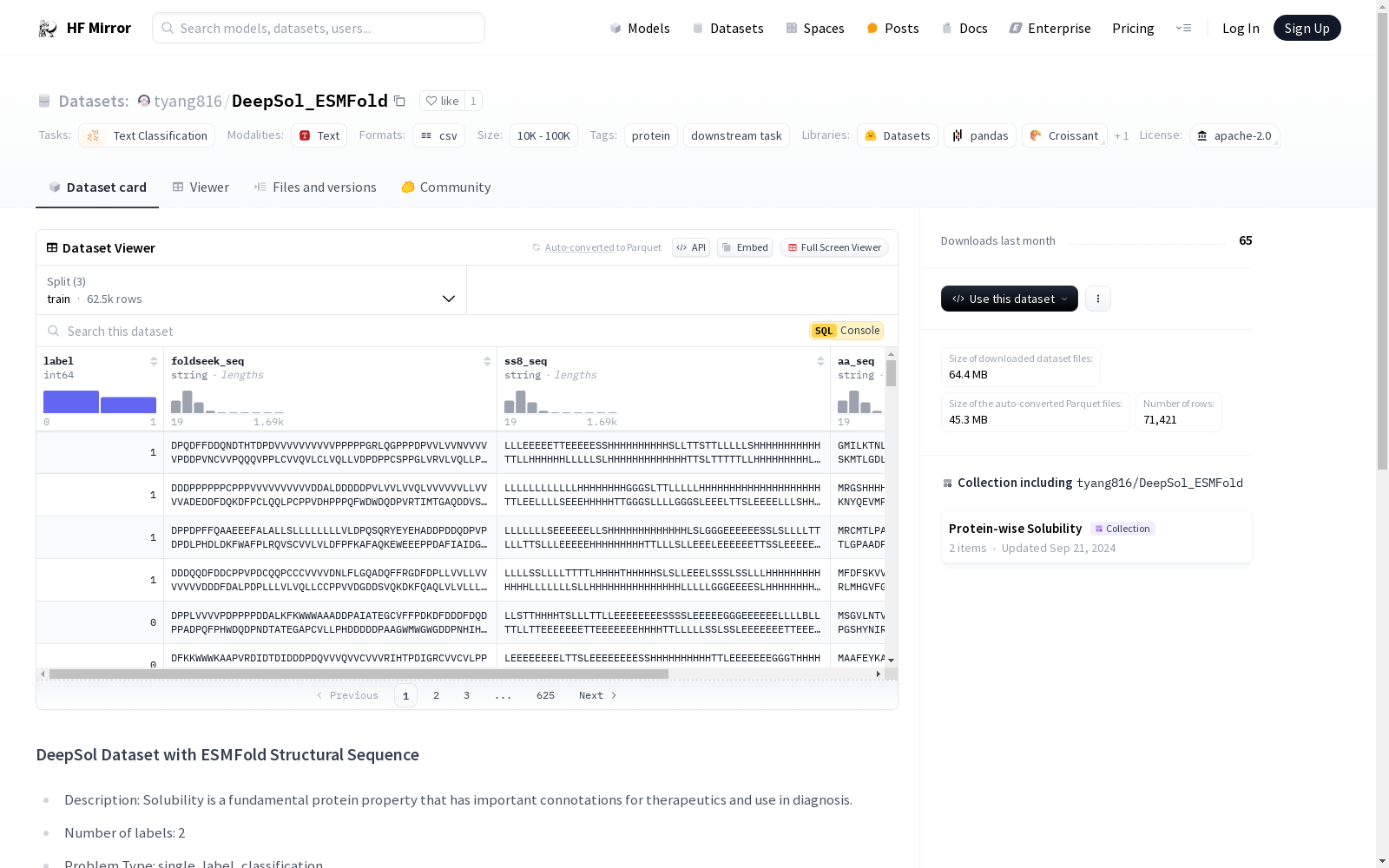1389x868 pixels.
Task: Click the search models, datasets, users field
Action: (x=319, y=28)
